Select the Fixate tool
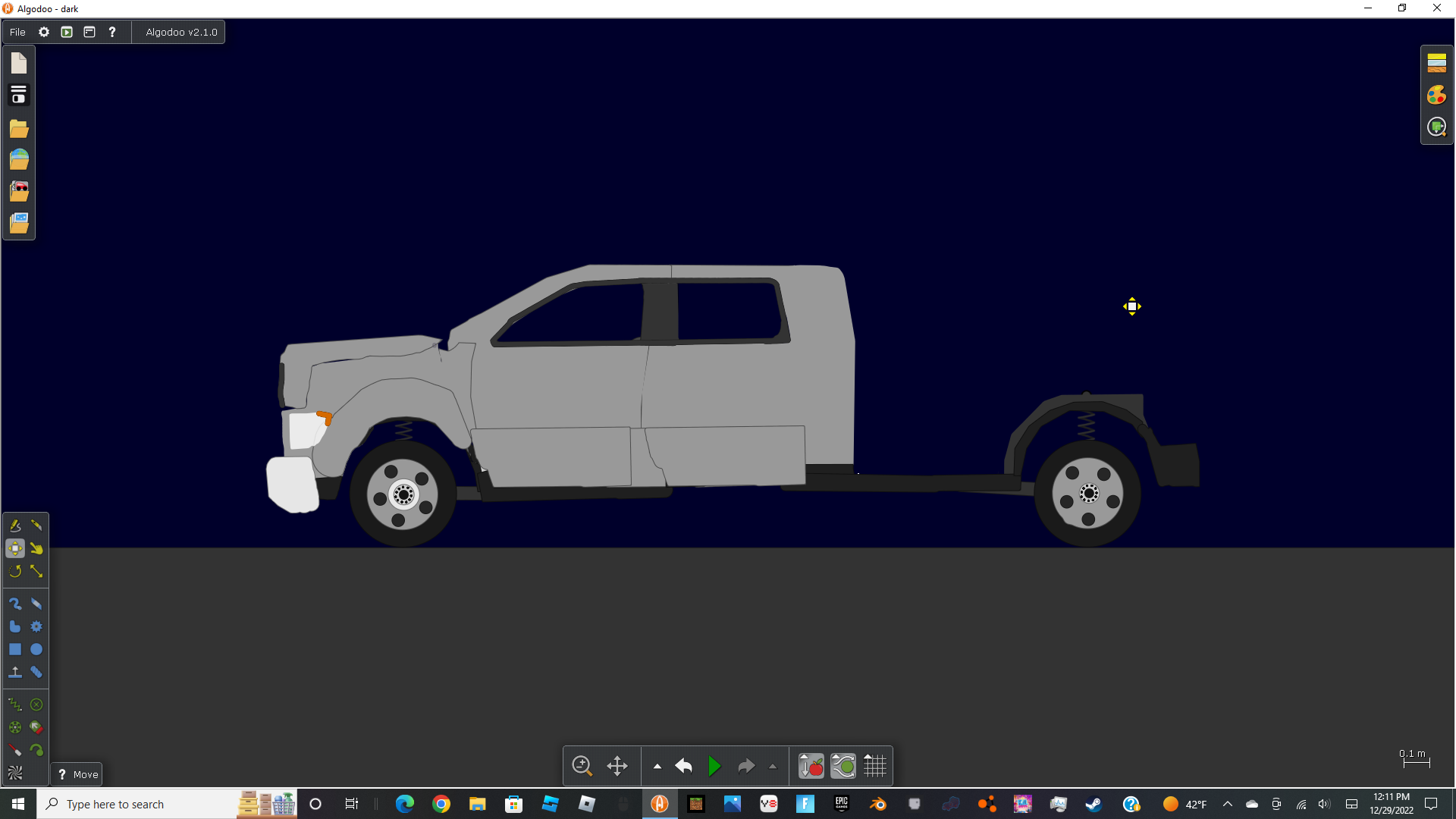The height and width of the screenshot is (819, 1456). pyautogui.click(x=36, y=705)
